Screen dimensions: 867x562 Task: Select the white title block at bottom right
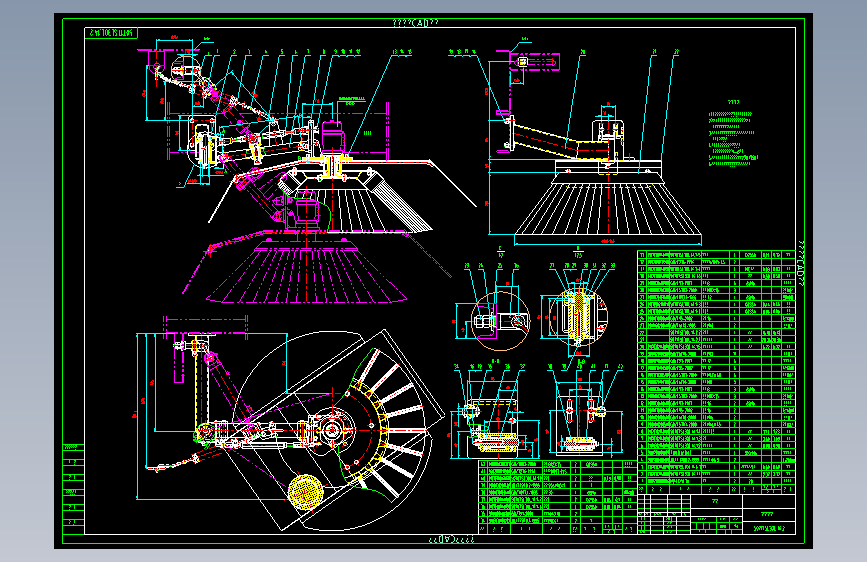coord(717,514)
